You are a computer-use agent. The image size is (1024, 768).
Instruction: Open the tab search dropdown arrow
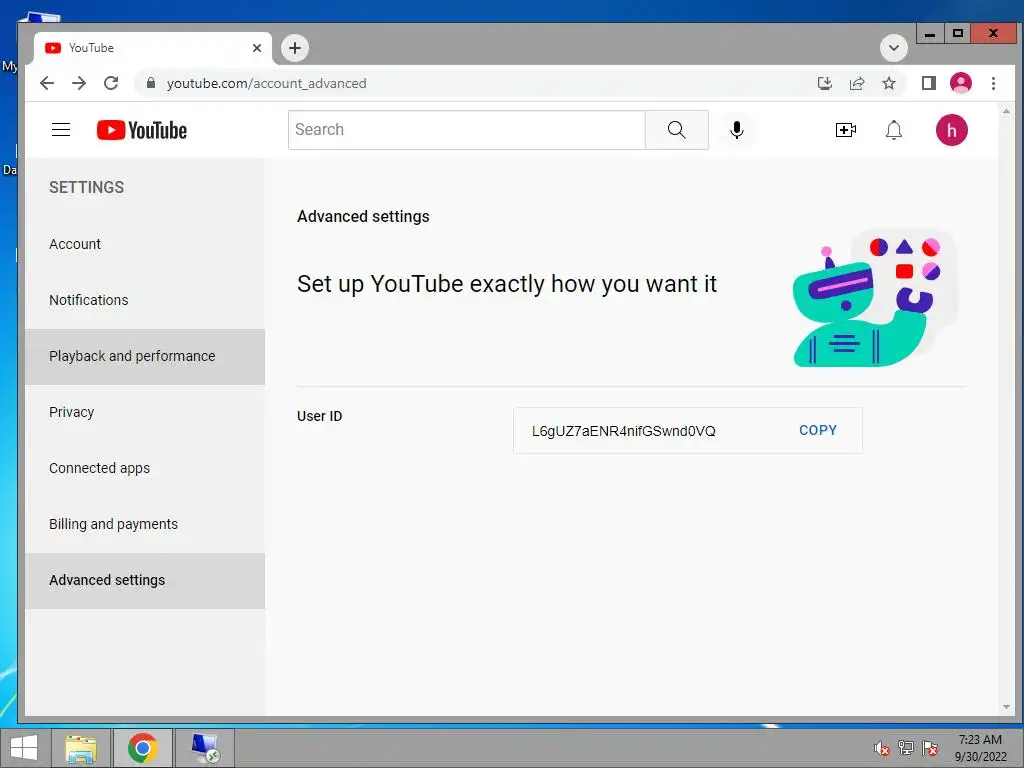tap(894, 48)
